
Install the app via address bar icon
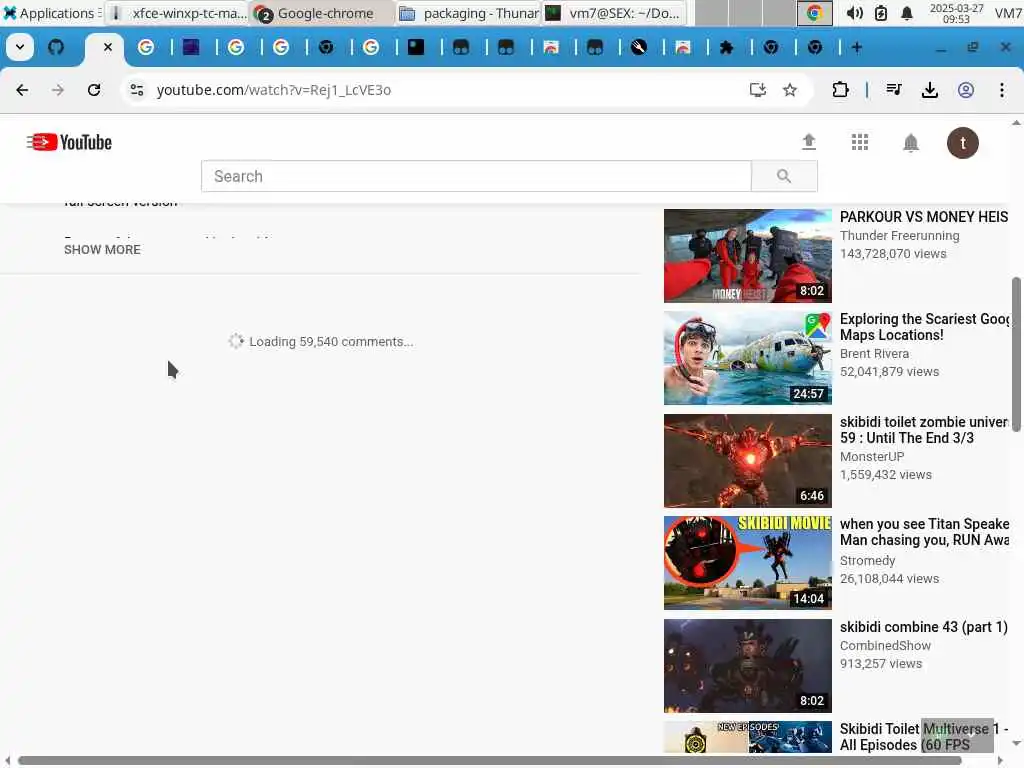[x=758, y=90]
